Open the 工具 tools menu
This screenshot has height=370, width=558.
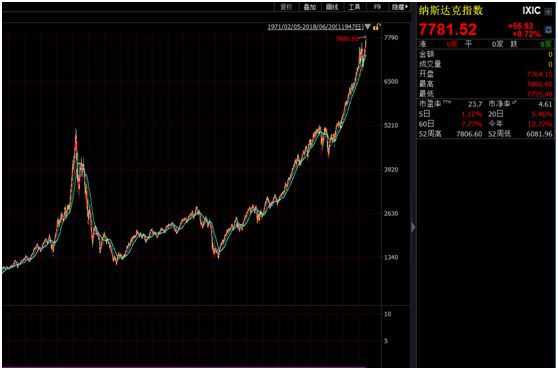coord(354,7)
